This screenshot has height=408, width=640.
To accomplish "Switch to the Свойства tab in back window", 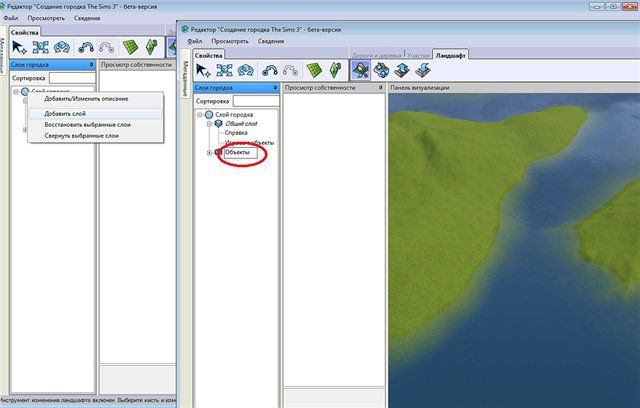I will [25, 32].
